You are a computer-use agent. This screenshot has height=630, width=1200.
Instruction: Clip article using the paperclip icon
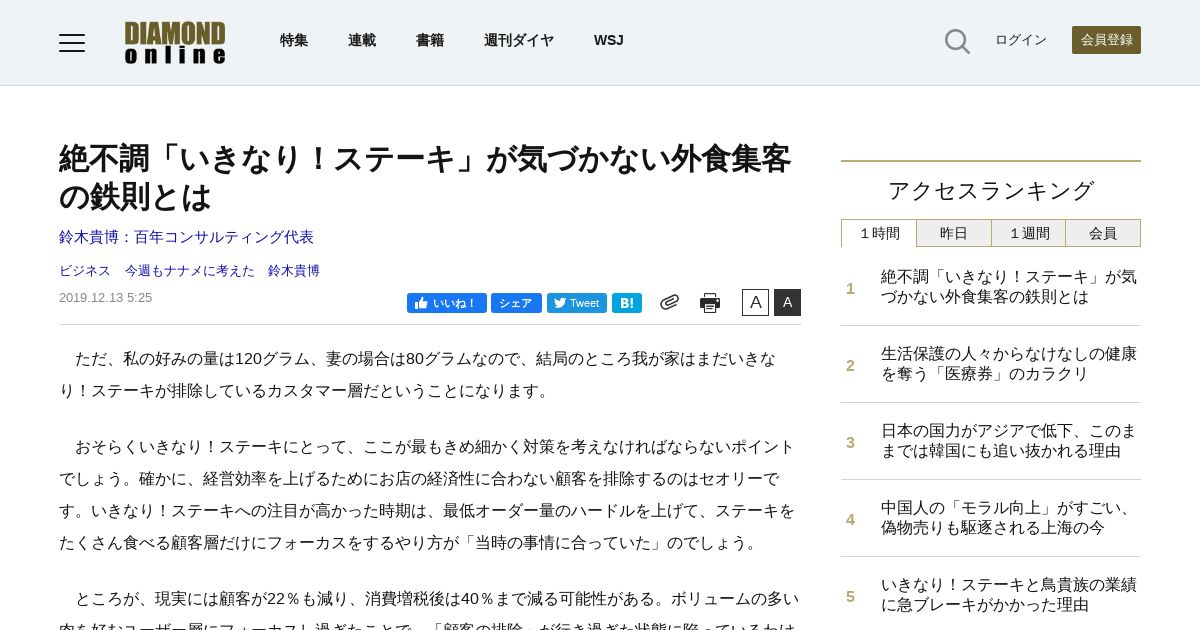(x=669, y=302)
